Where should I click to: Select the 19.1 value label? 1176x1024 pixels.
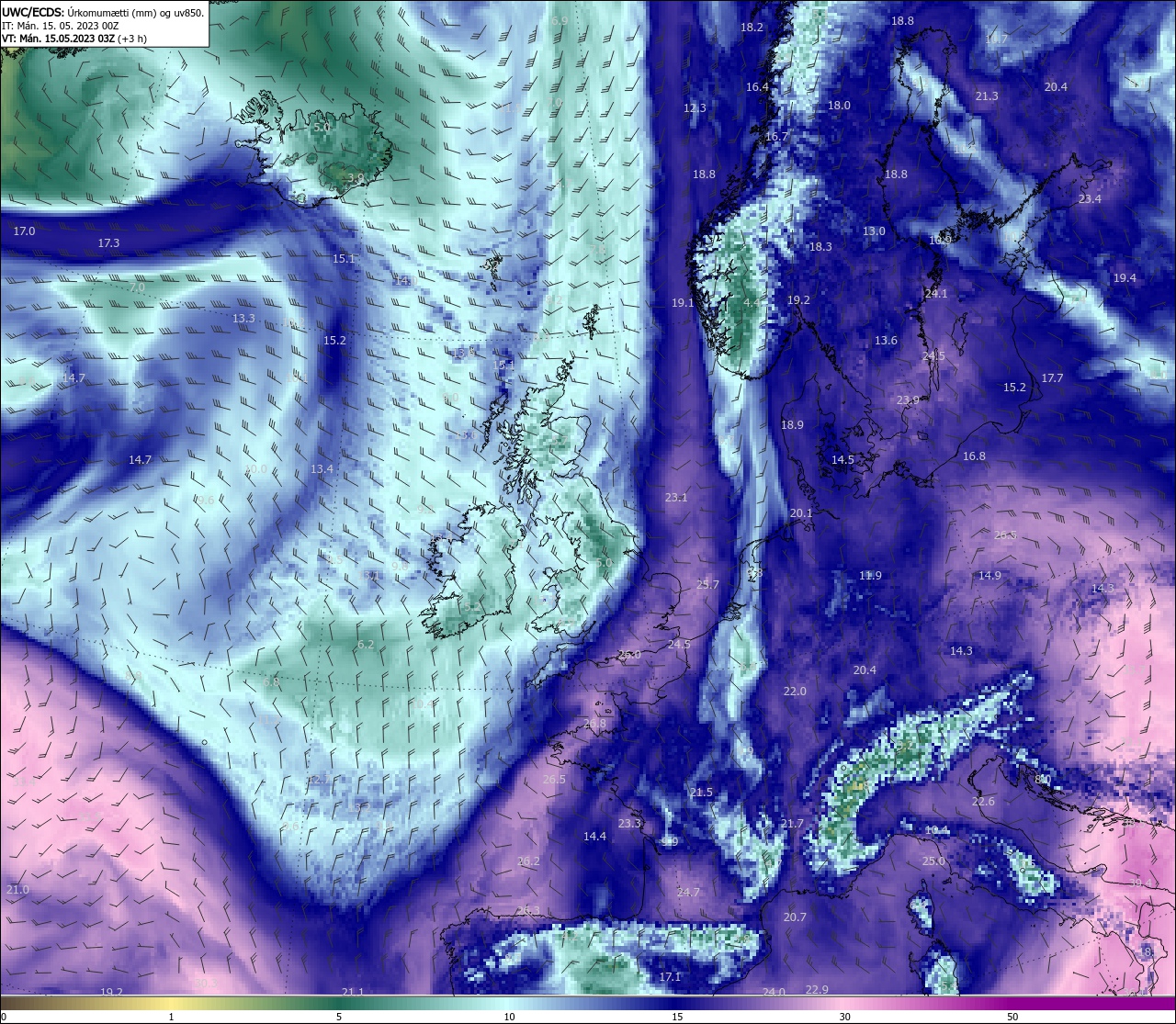click(683, 303)
